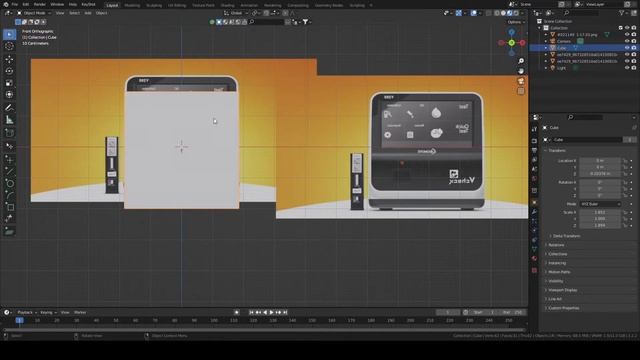640x360 pixels.
Task: Expand the Collections panel
Action: coord(558,254)
